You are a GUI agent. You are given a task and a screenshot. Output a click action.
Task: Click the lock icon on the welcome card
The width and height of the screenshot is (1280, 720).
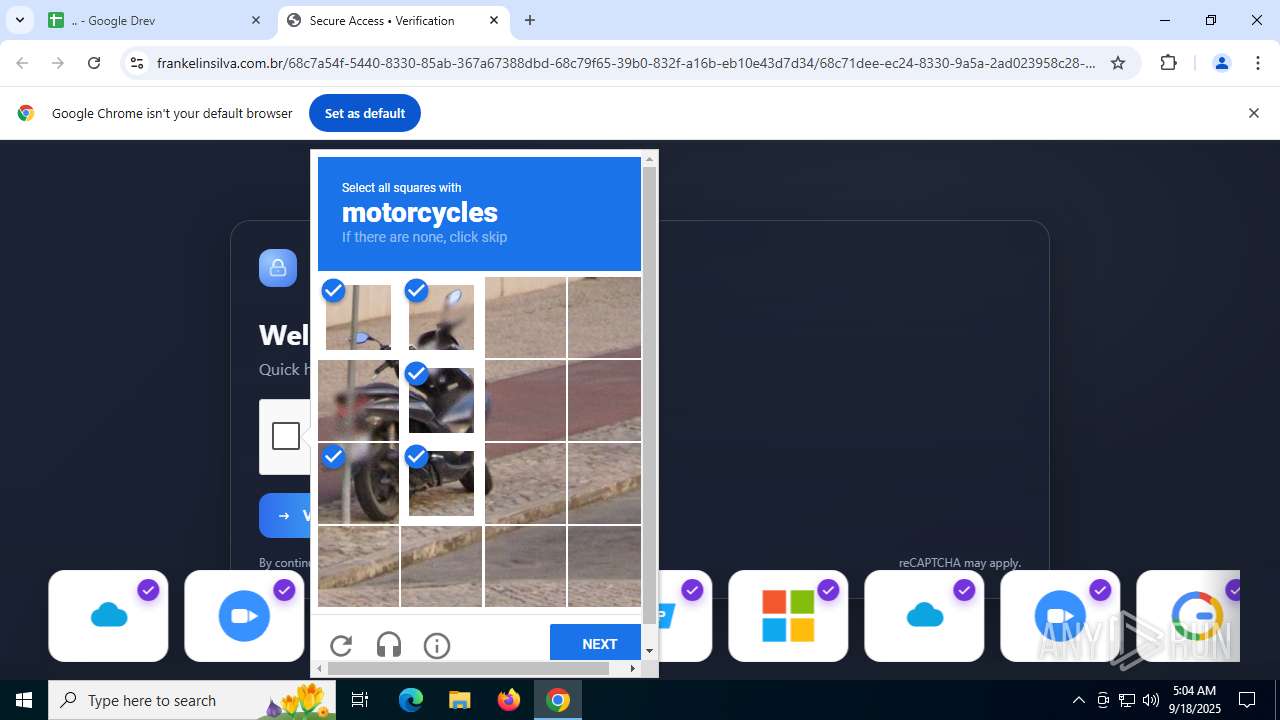[x=278, y=268]
